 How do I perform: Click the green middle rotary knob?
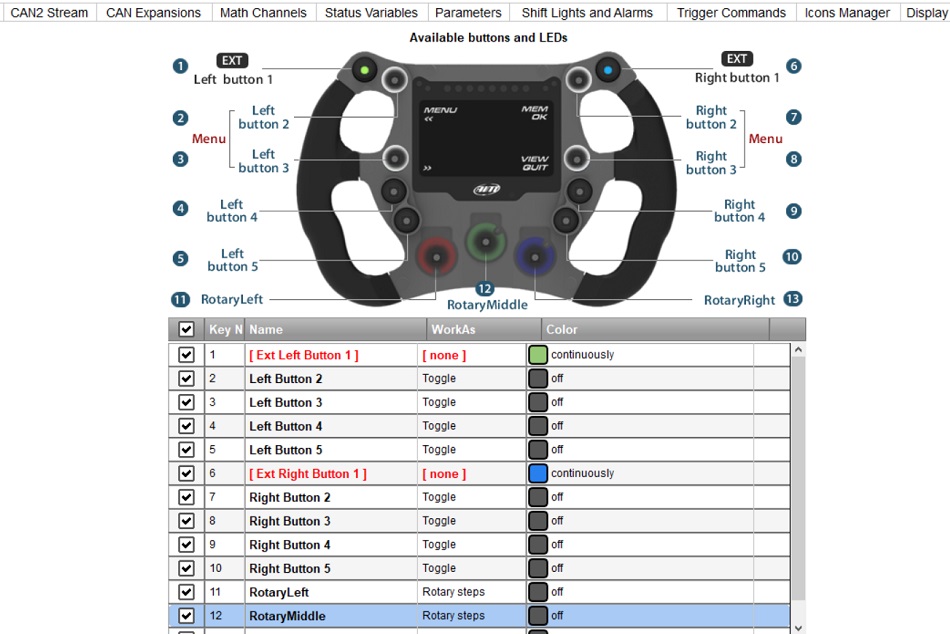485,242
